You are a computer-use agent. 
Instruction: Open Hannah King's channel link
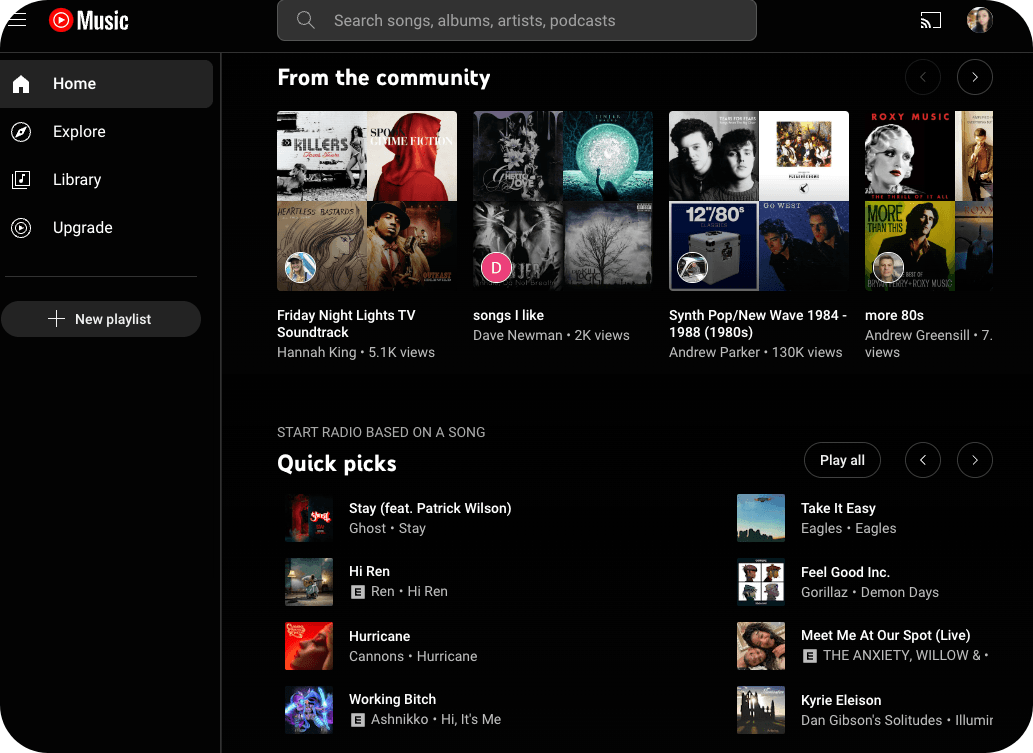point(316,352)
